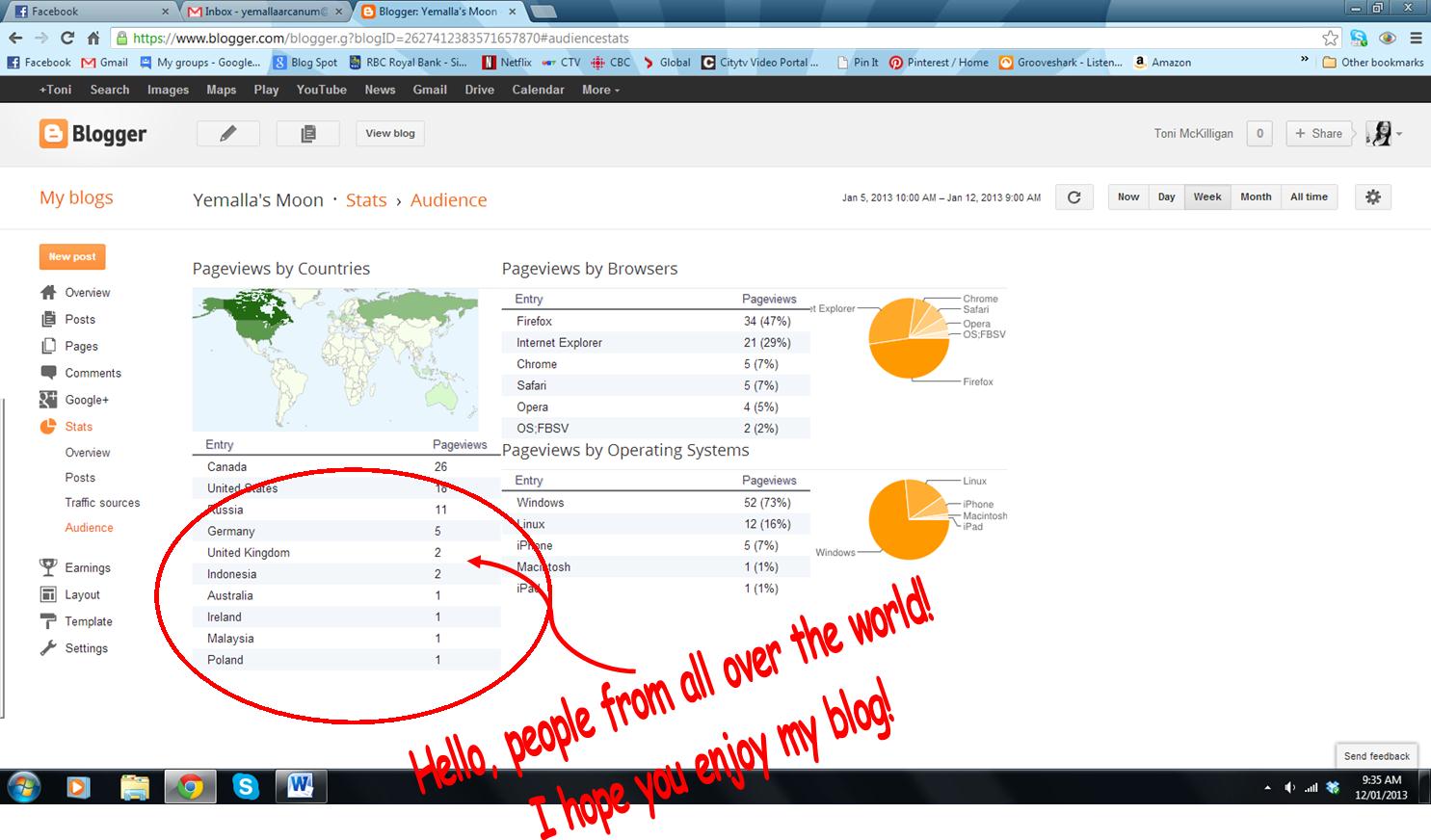Open the Grooveshark bookmark
The width and height of the screenshot is (1431, 840).
pos(1061,63)
